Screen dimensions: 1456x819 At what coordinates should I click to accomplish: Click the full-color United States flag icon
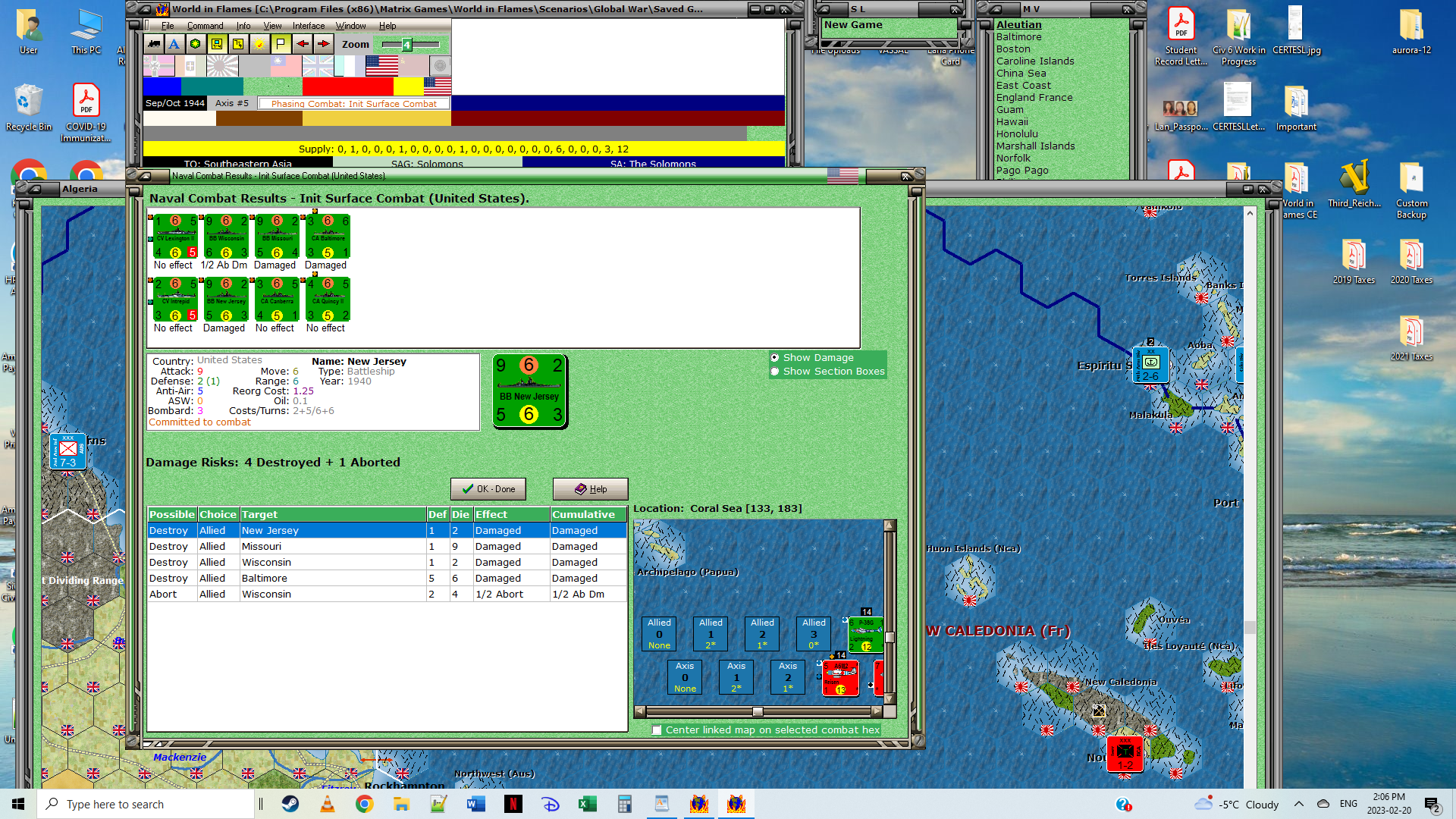coord(381,67)
